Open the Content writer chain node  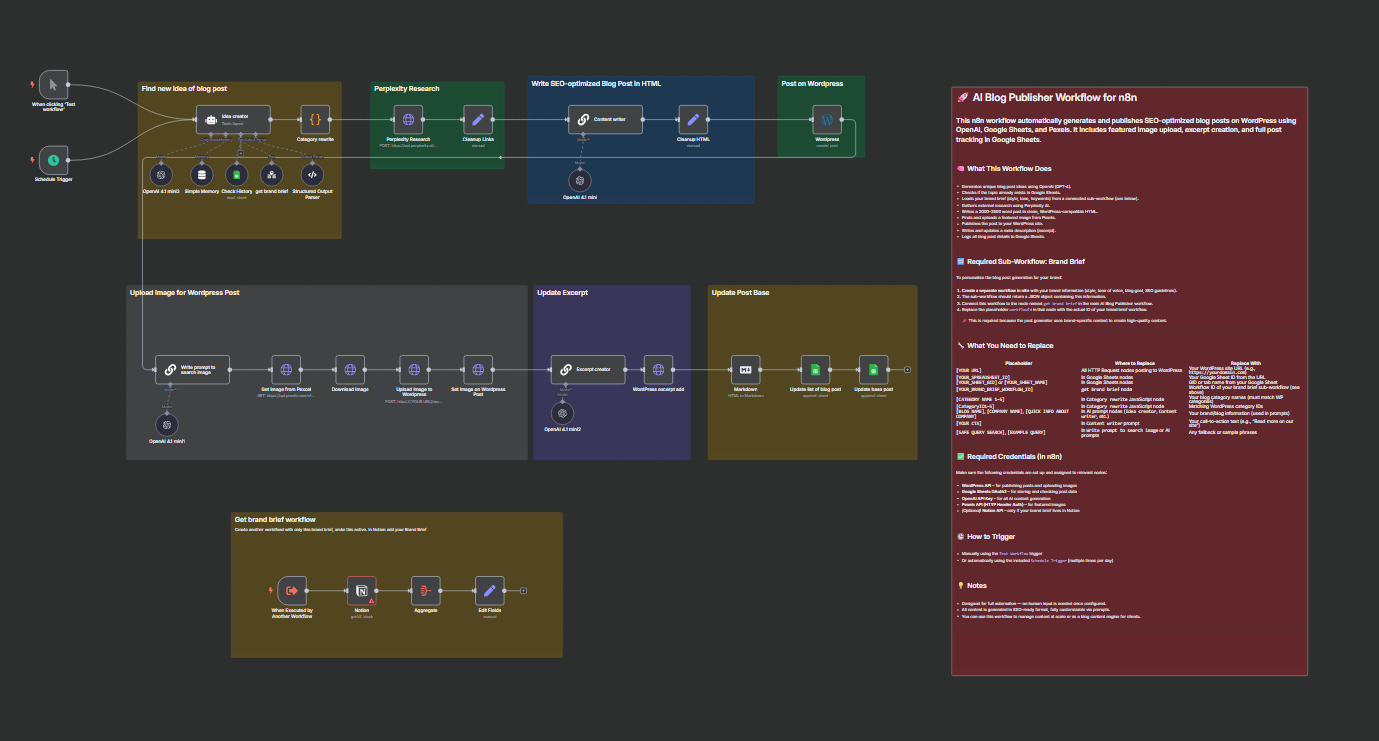(x=605, y=120)
